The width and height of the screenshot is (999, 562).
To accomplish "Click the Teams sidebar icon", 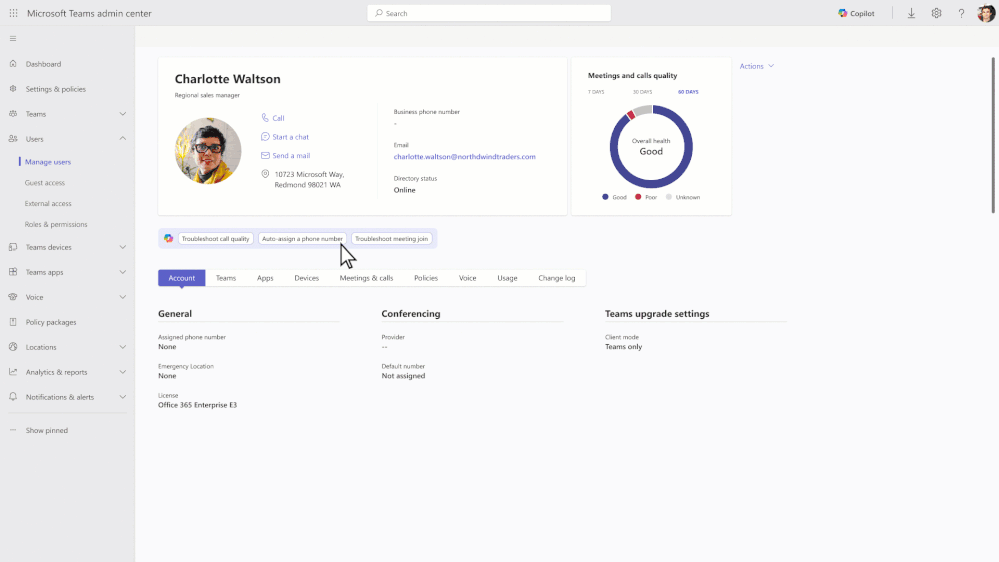I will tap(13, 113).
